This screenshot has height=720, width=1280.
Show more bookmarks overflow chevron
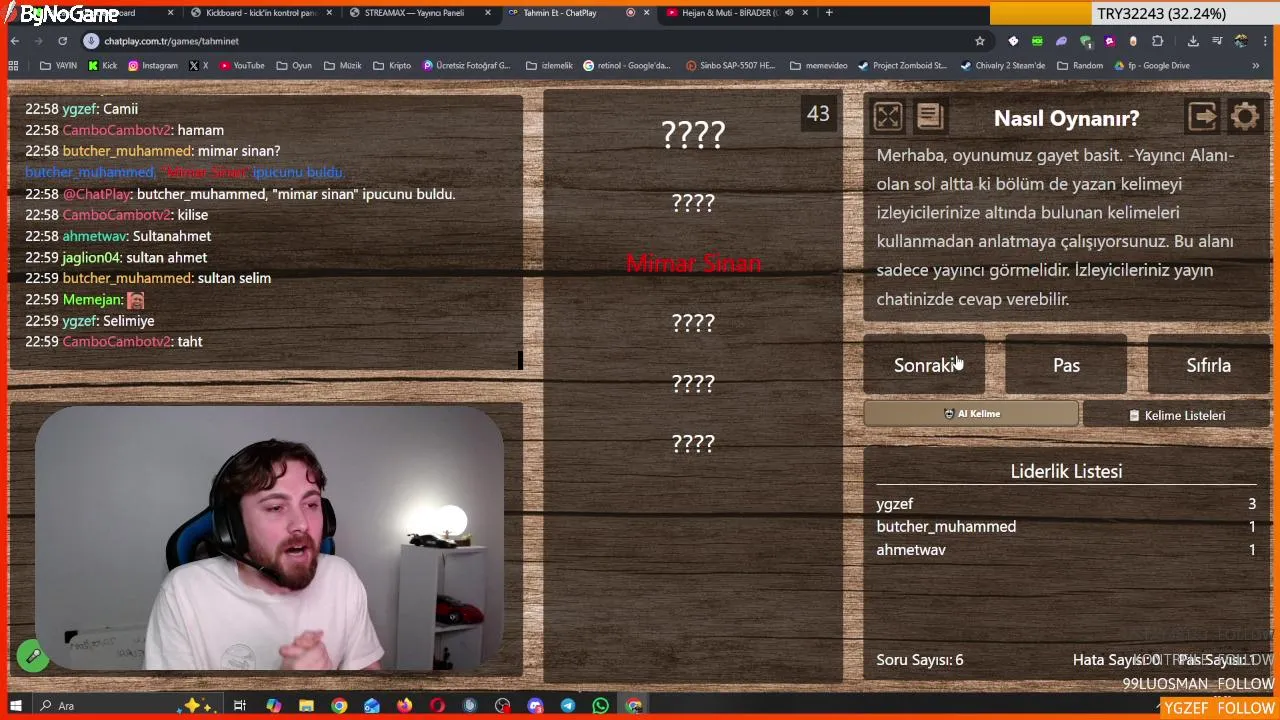[1256, 66]
